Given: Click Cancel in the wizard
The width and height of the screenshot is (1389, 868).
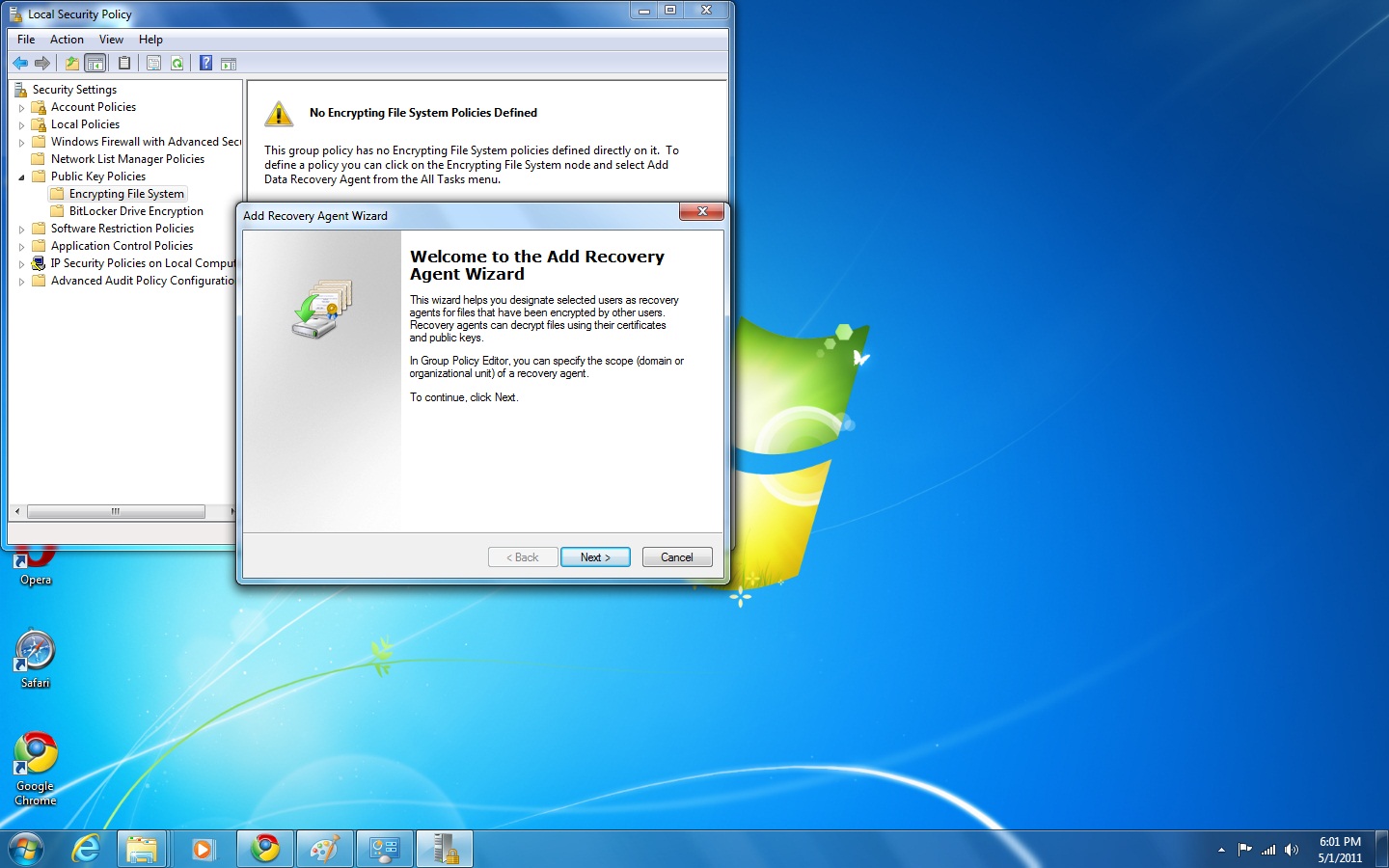Looking at the screenshot, I should (676, 557).
